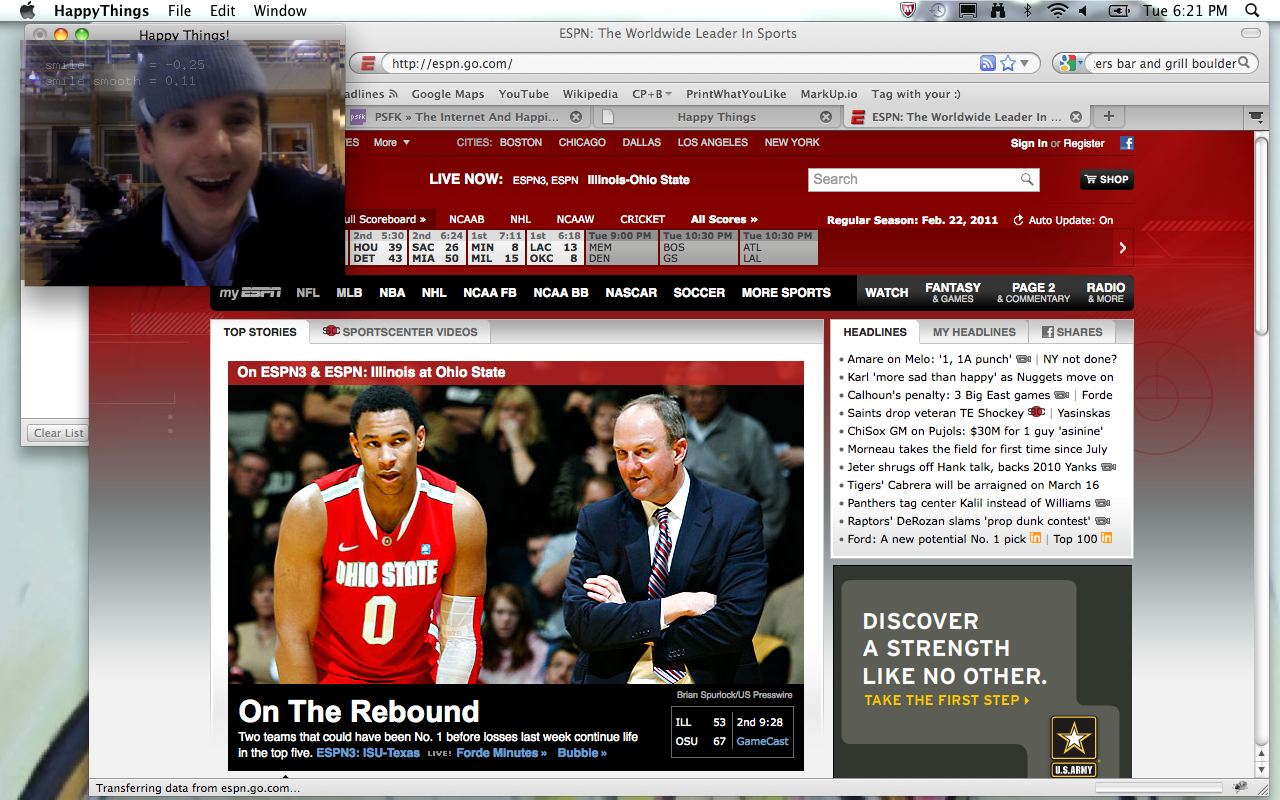Bookmark page with the star icon
Screen dimensions: 1280x800
[x=1008, y=63]
